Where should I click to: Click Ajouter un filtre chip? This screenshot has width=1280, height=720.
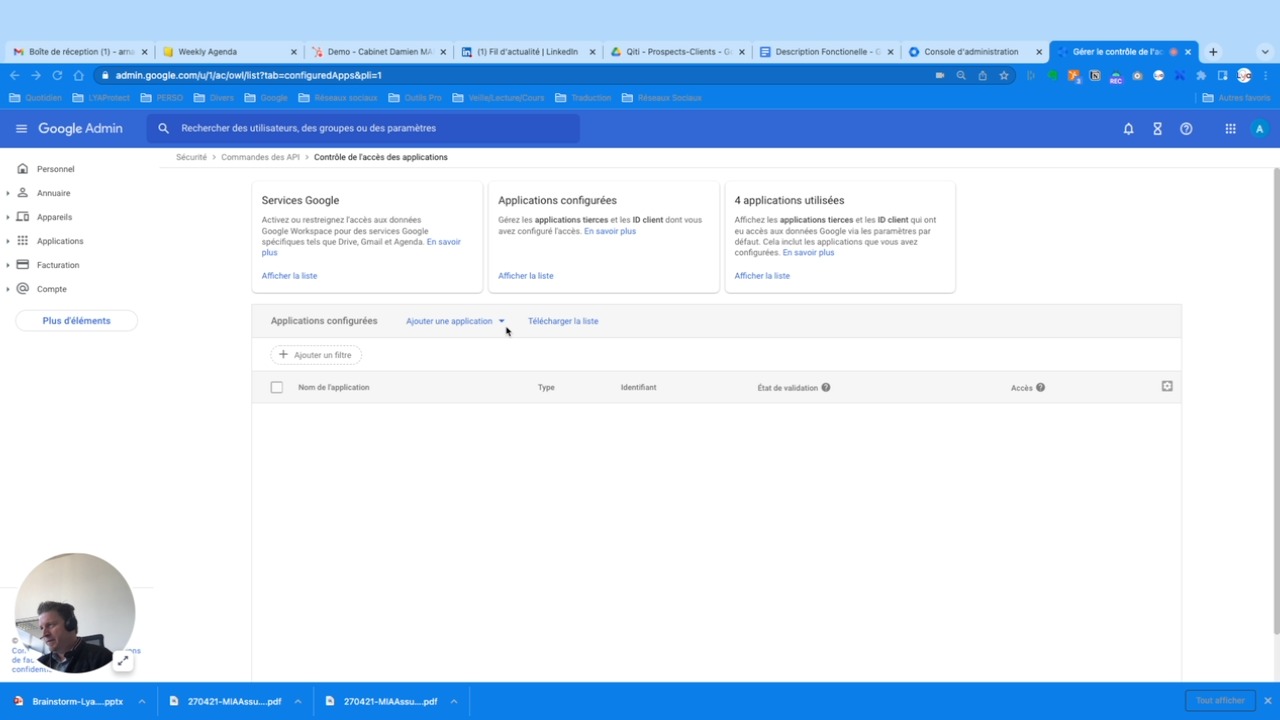click(316, 355)
